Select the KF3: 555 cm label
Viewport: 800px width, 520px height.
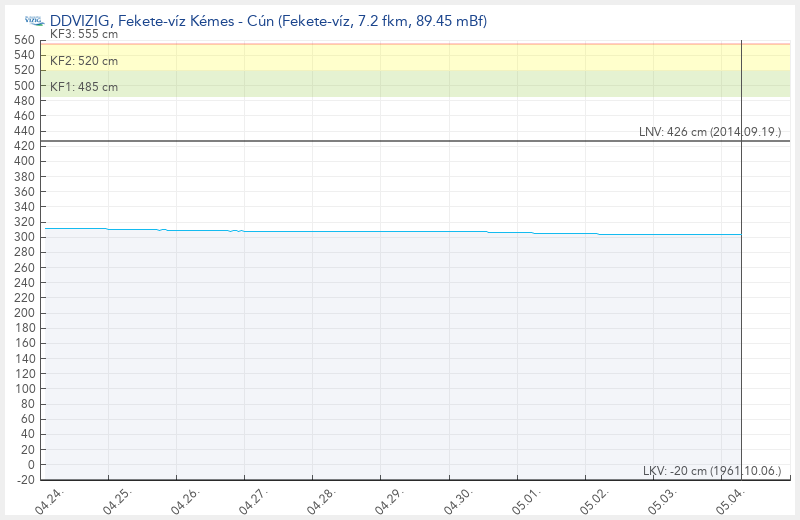pyautogui.click(x=84, y=34)
